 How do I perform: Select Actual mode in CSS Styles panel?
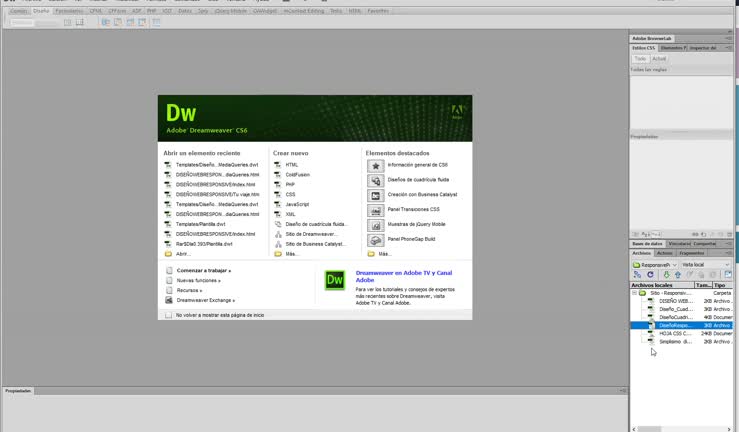[x=659, y=59]
